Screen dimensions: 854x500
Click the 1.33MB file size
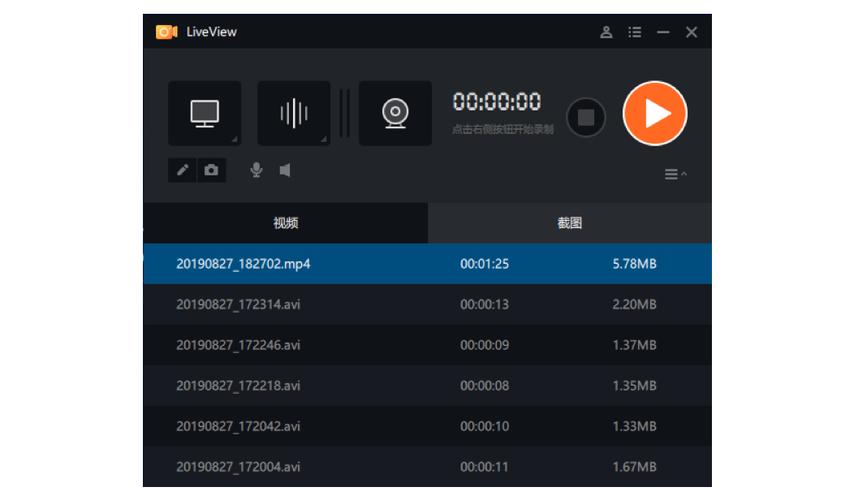coord(634,426)
